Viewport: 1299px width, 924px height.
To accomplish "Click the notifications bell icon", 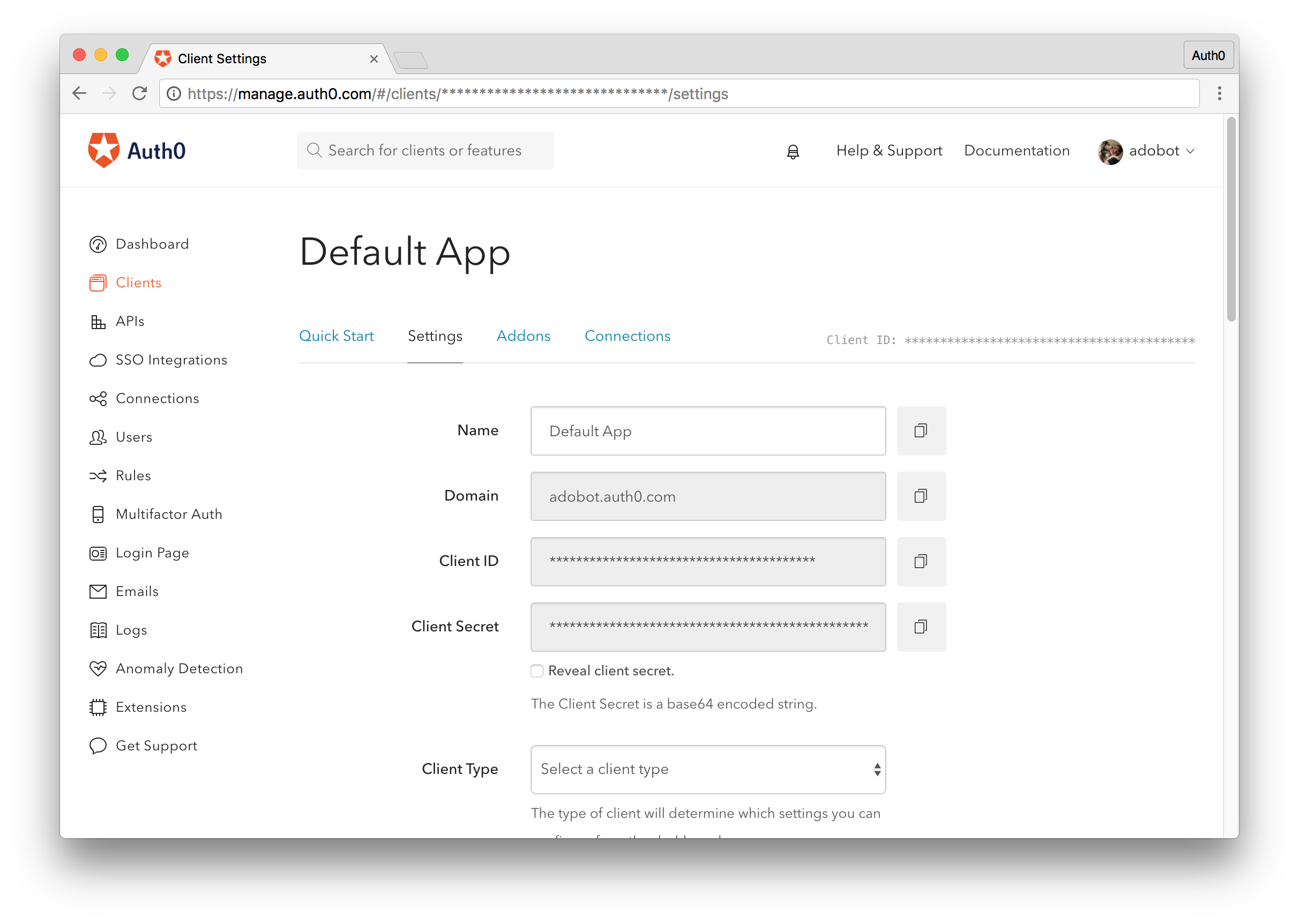I will pos(793,151).
